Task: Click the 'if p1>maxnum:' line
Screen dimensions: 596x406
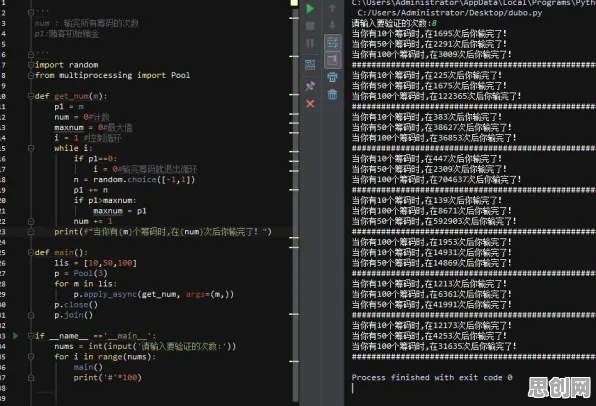Action: click(105, 200)
